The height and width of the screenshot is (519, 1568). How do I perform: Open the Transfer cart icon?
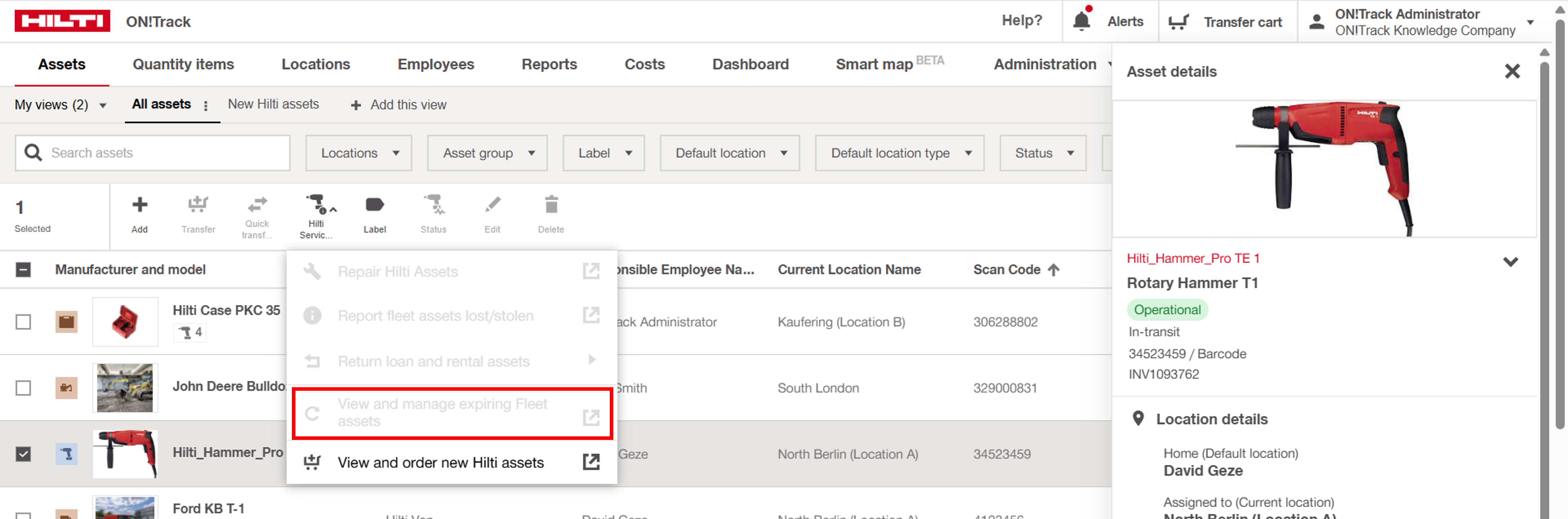pos(1178,22)
